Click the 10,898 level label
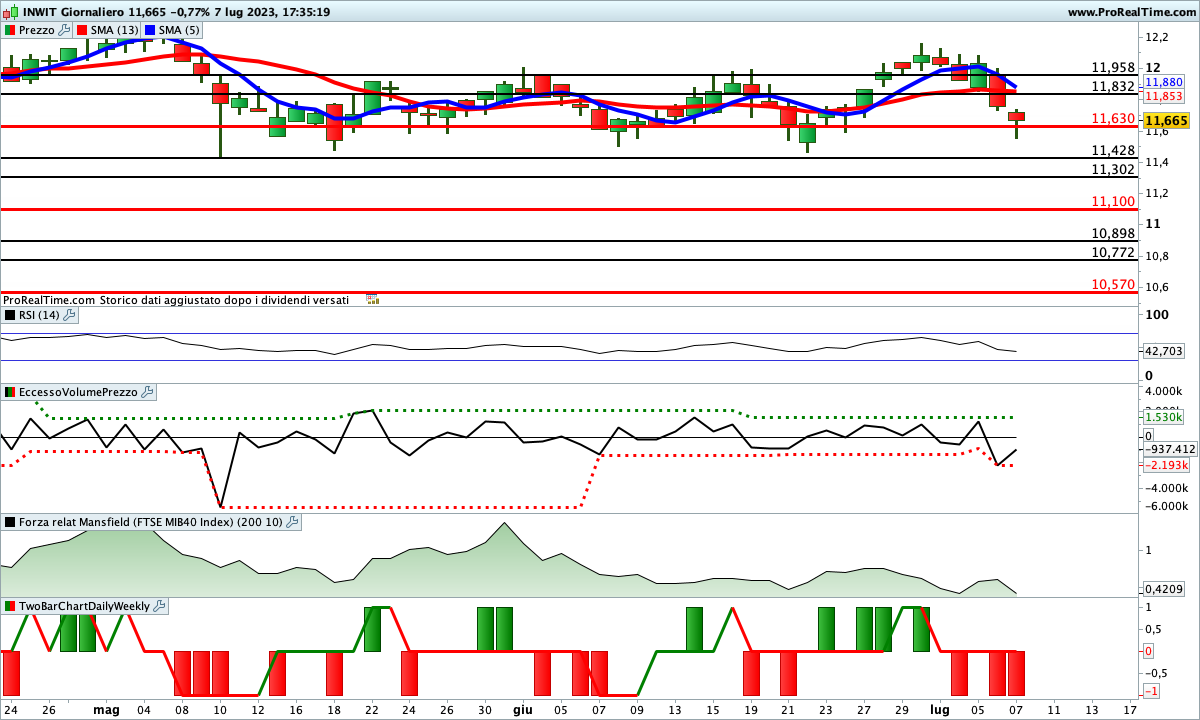The width and height of the screenshot is (1200, 720). [x=1113, y=233]
